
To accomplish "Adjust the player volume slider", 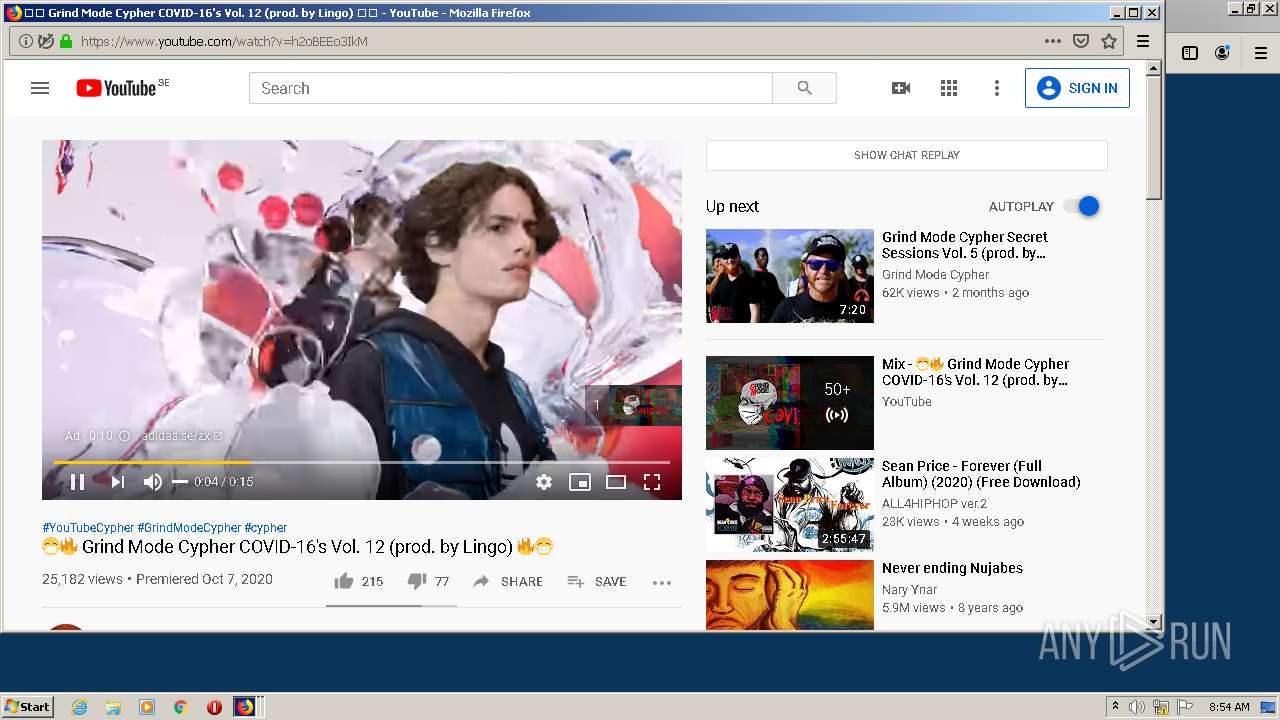I will pos(180,482).
